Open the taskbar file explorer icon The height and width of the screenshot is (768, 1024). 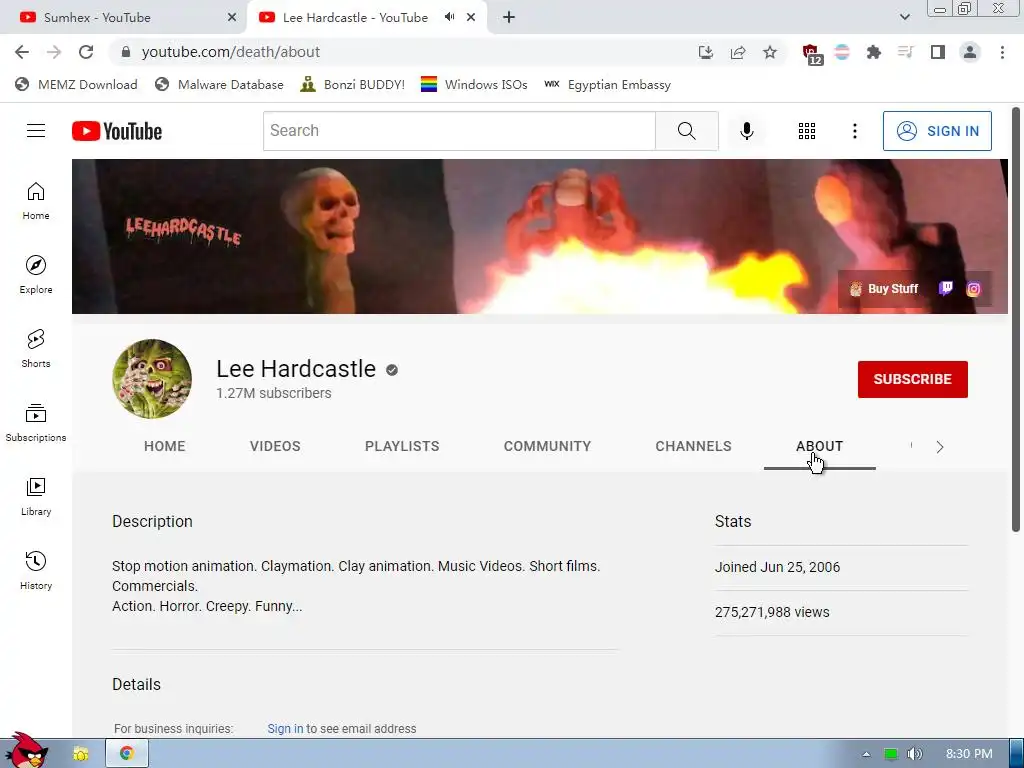[80, 754]
